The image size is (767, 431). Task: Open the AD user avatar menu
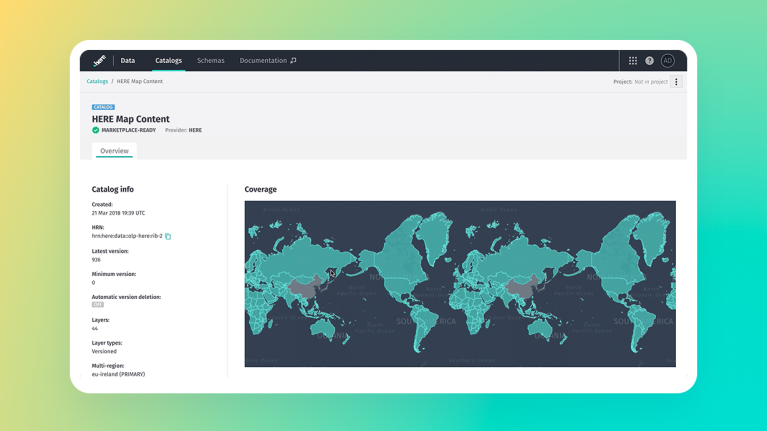668,61
